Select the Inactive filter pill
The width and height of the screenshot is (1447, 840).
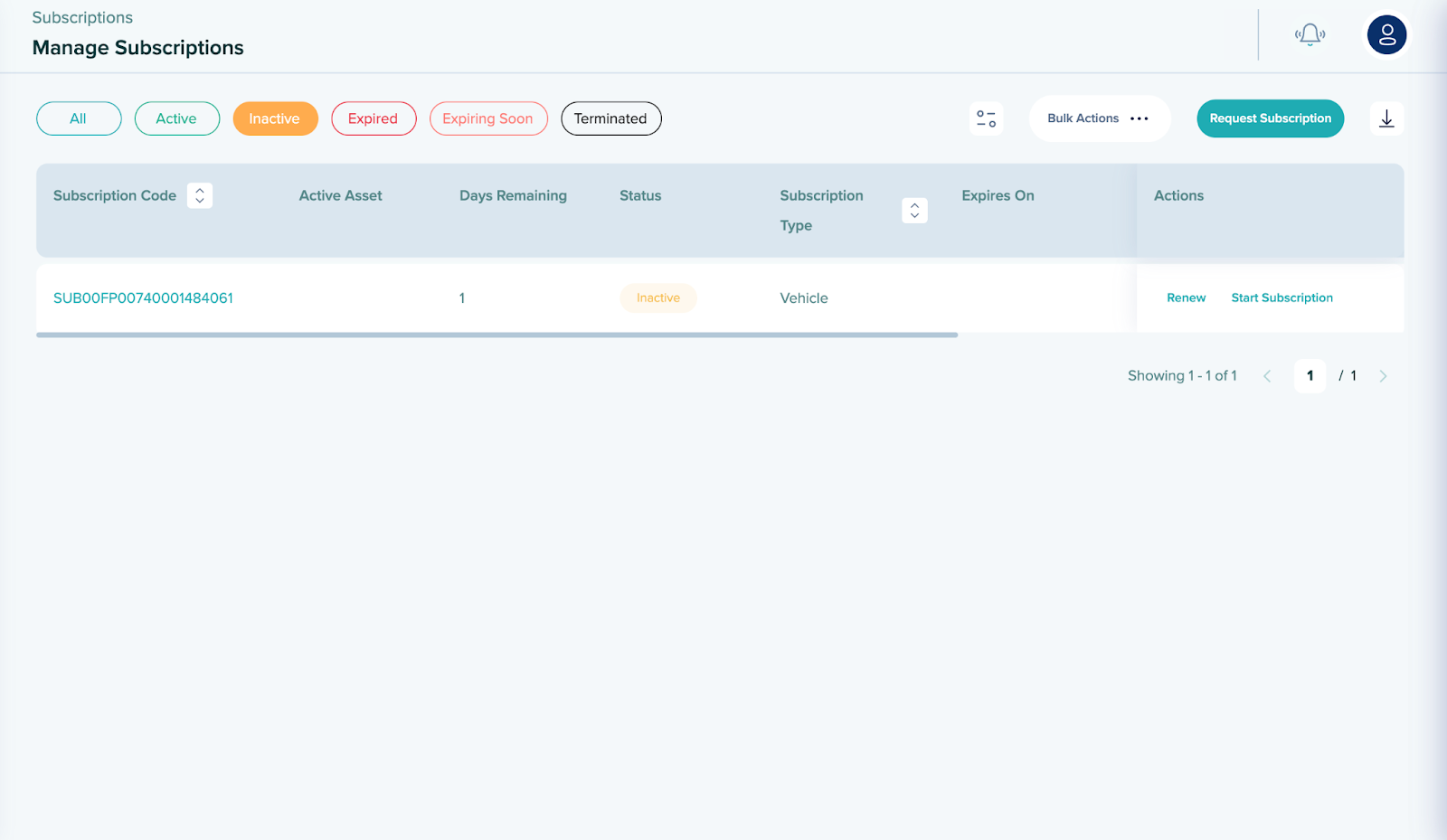tap(275, 118)
